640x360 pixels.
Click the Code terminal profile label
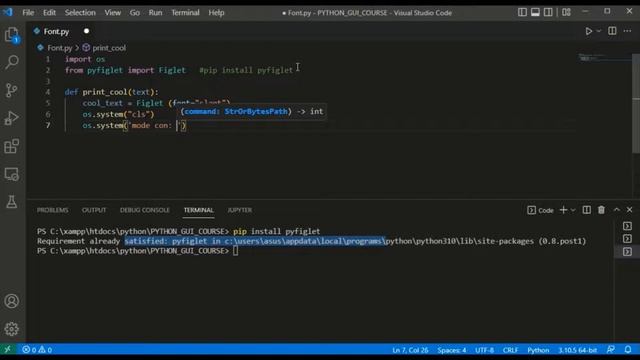coord(540,210)
